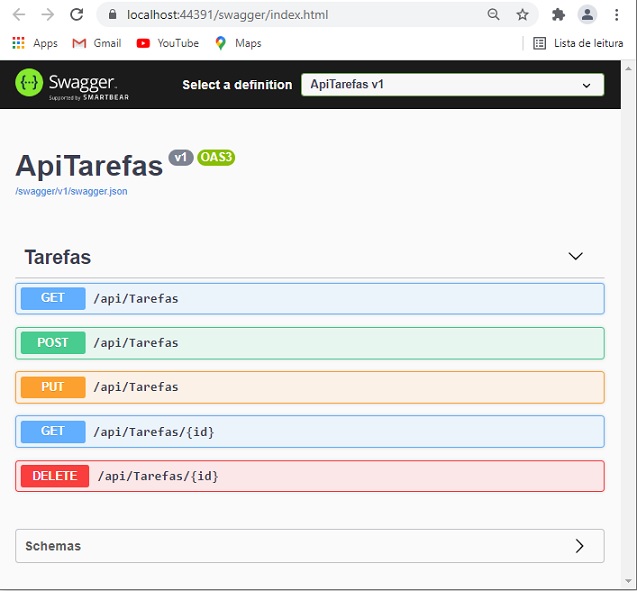Open the /swagger/v1/swagger.json link
Image resolution: width=637 pixels, height=591 pixels.
coord(71,191)
